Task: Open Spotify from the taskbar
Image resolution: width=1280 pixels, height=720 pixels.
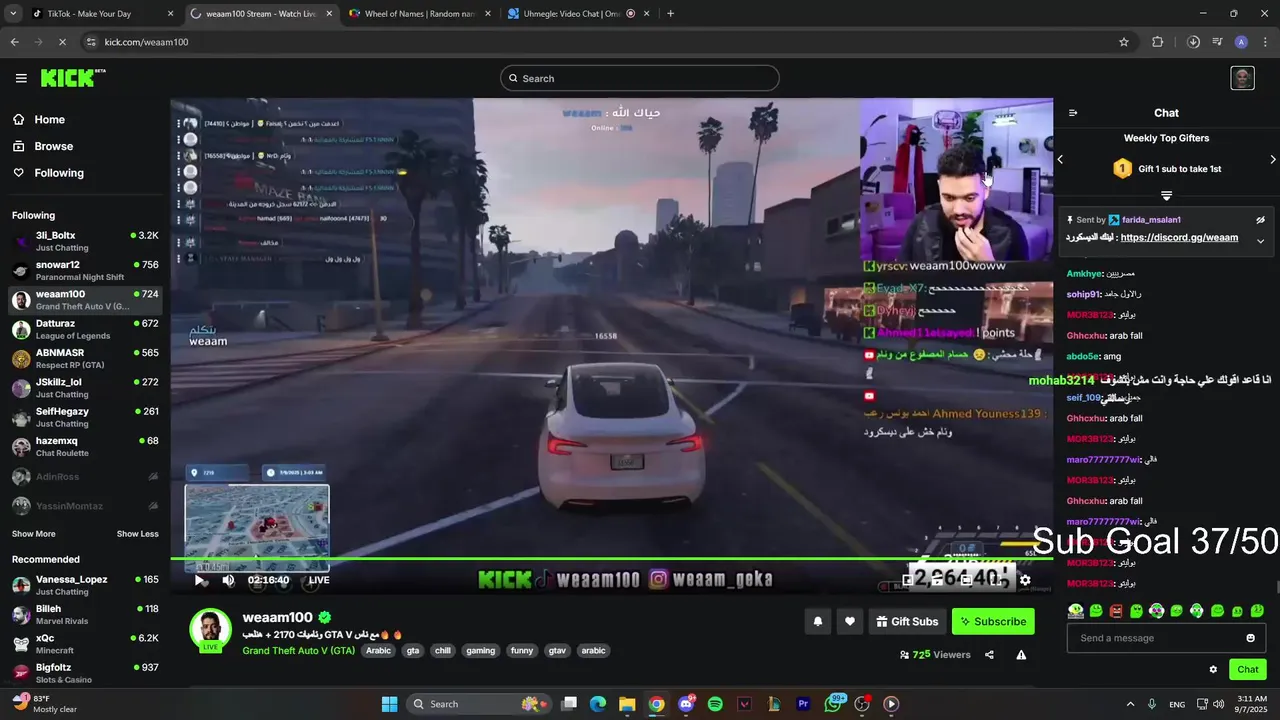Action: click(715, 704)
